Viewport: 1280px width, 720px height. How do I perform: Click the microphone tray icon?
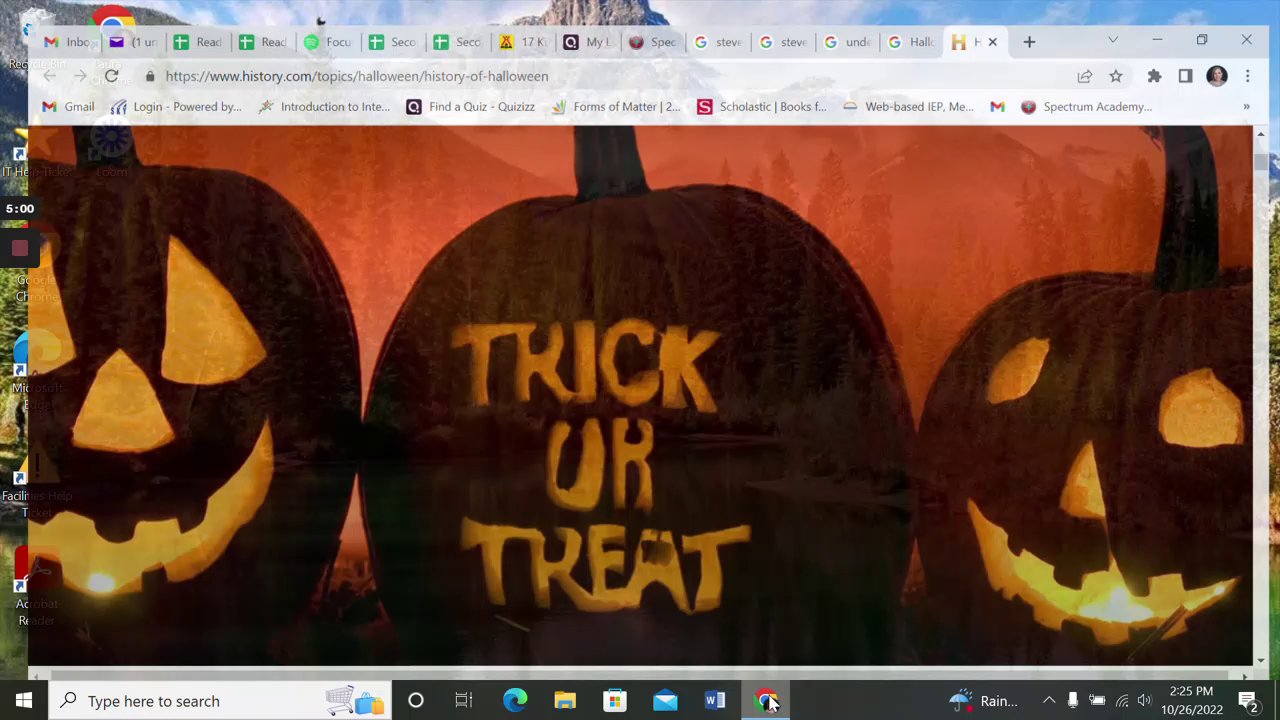click(1072, 701)
